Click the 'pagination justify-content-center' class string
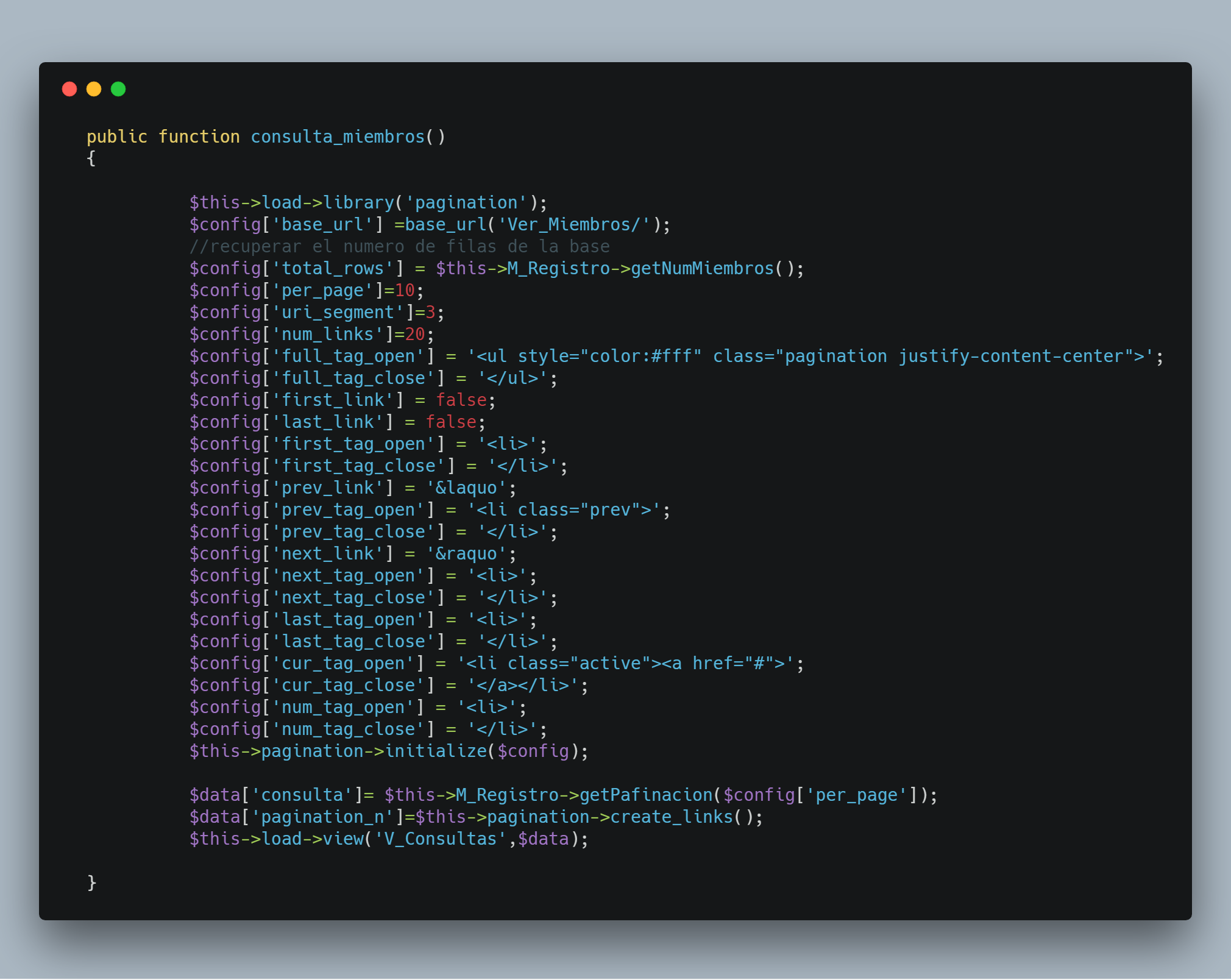This screenshot has height=980, width=1231. pos(954,356)
